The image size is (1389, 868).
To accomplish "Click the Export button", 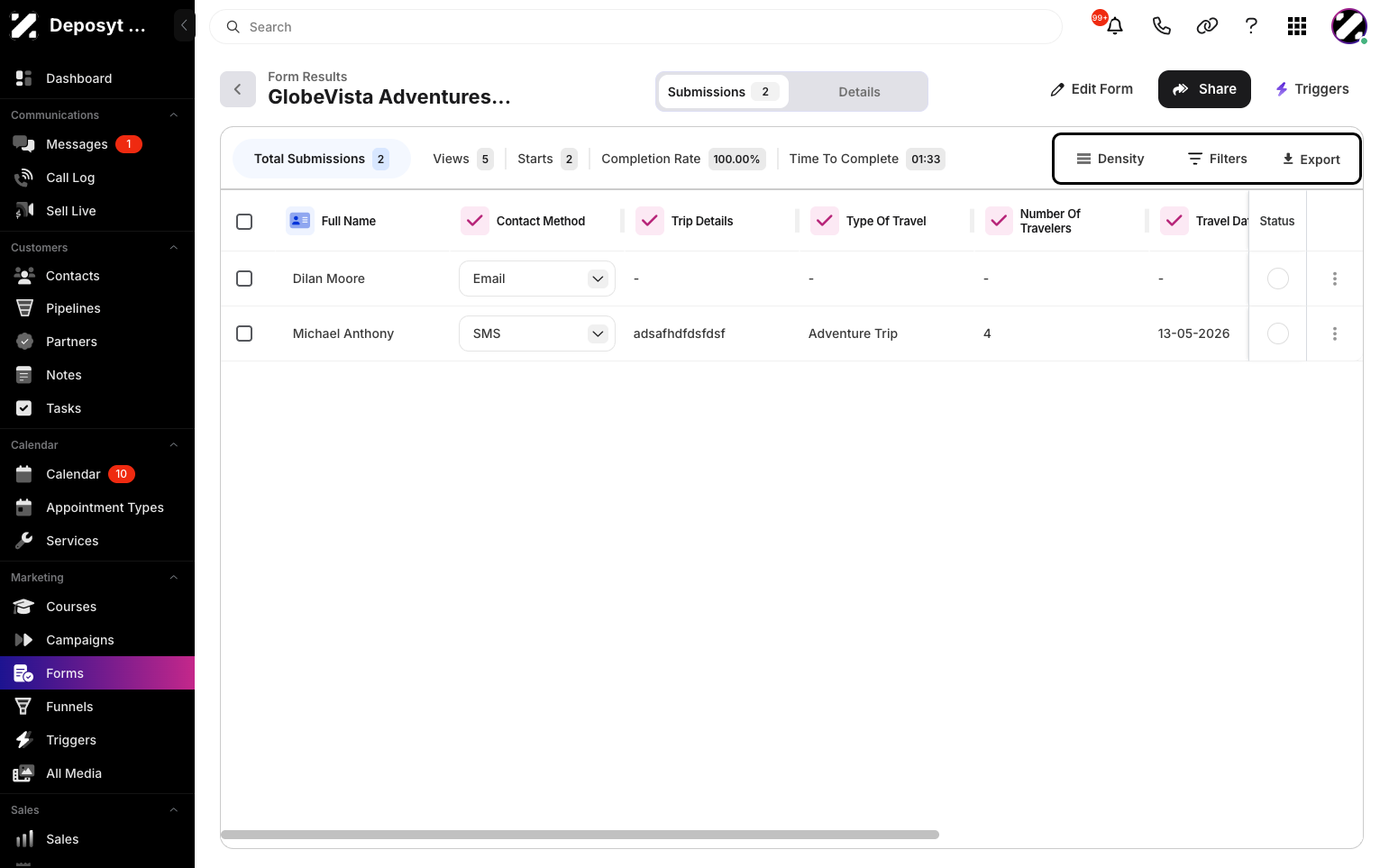I will 1311,160.
